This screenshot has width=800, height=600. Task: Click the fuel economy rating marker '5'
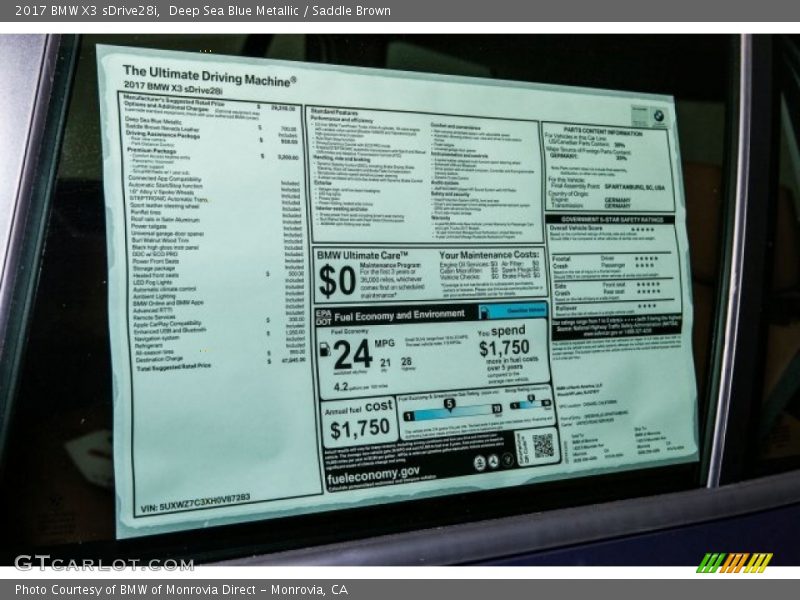pyautogui.click(x=449, y=405)
